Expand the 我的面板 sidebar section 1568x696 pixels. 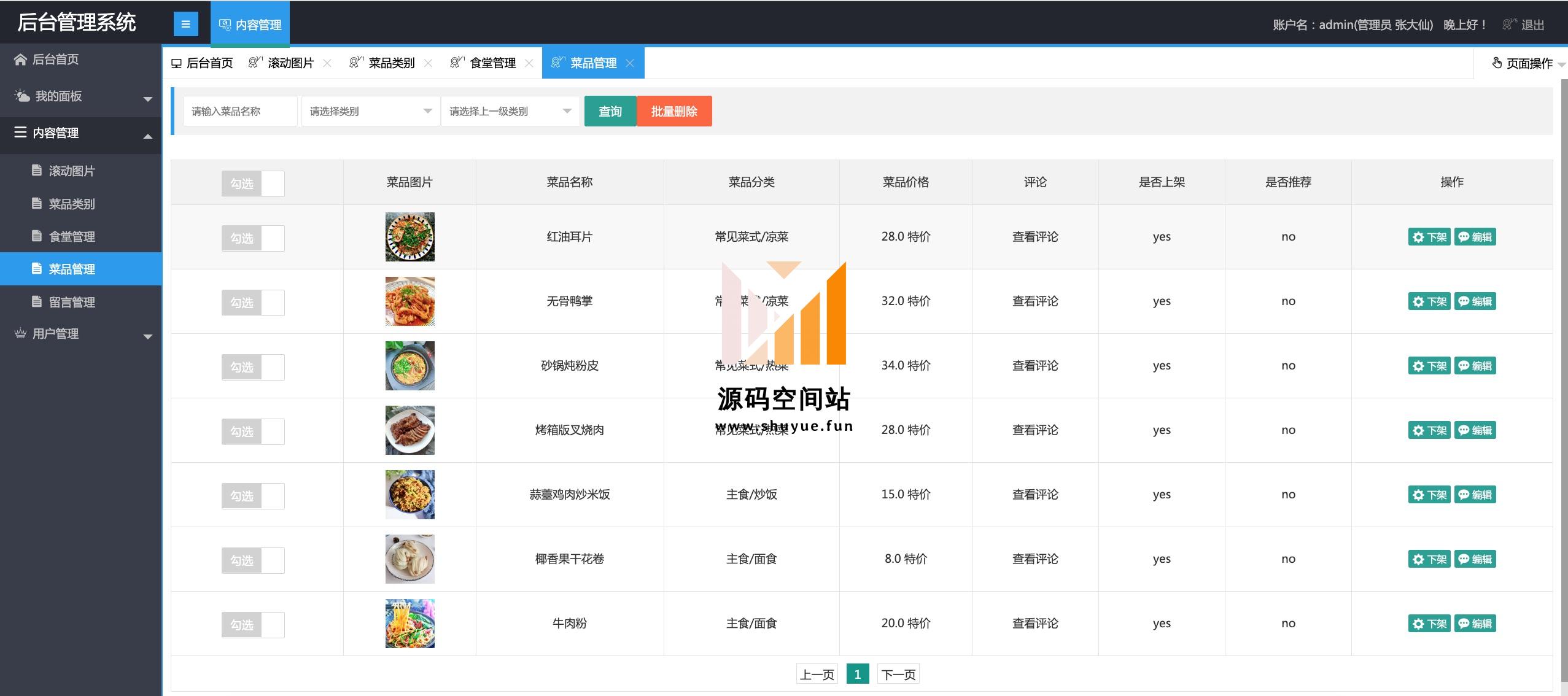tap(80, 96)
